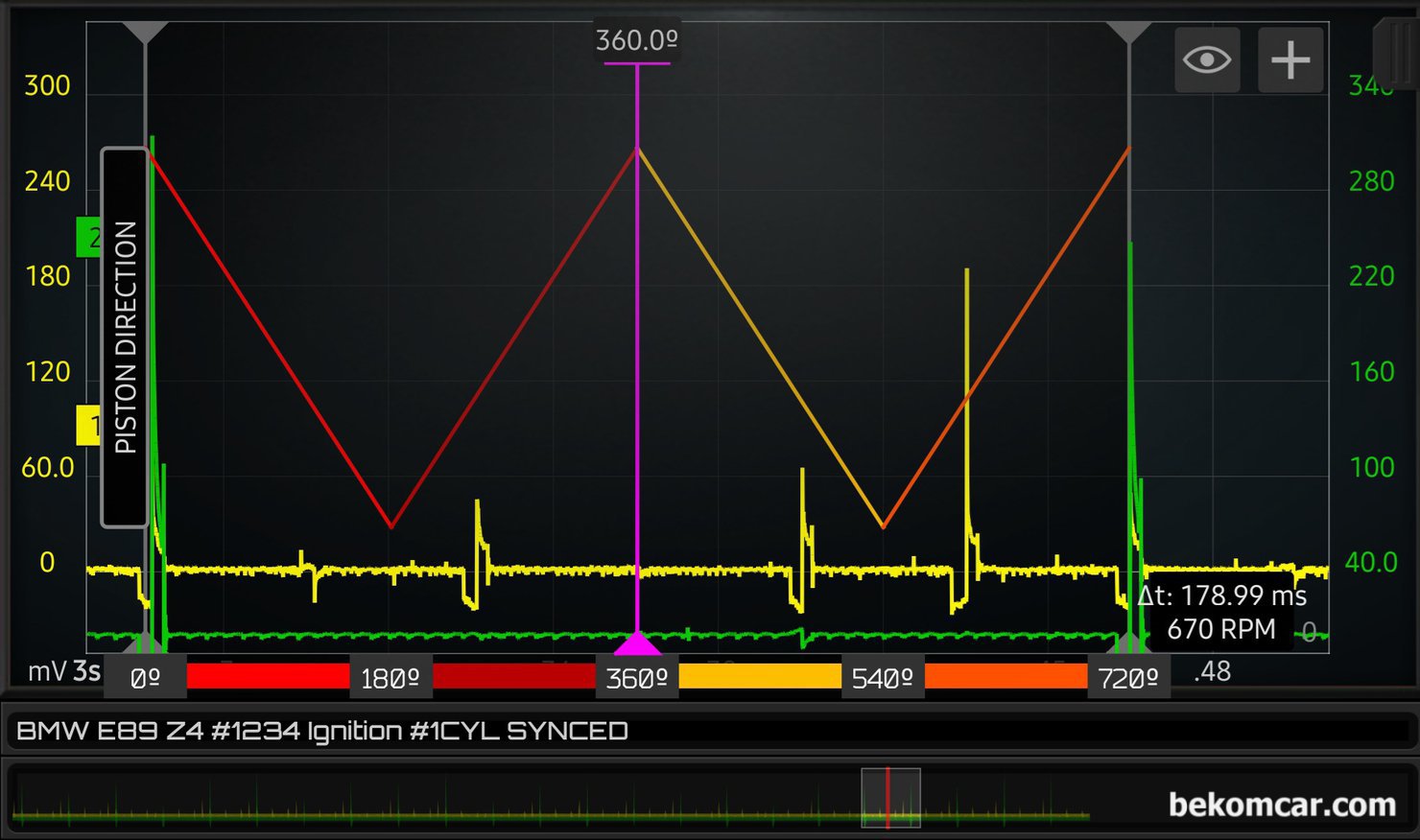Select the 360.0º cursor label at top

[637, 41]
